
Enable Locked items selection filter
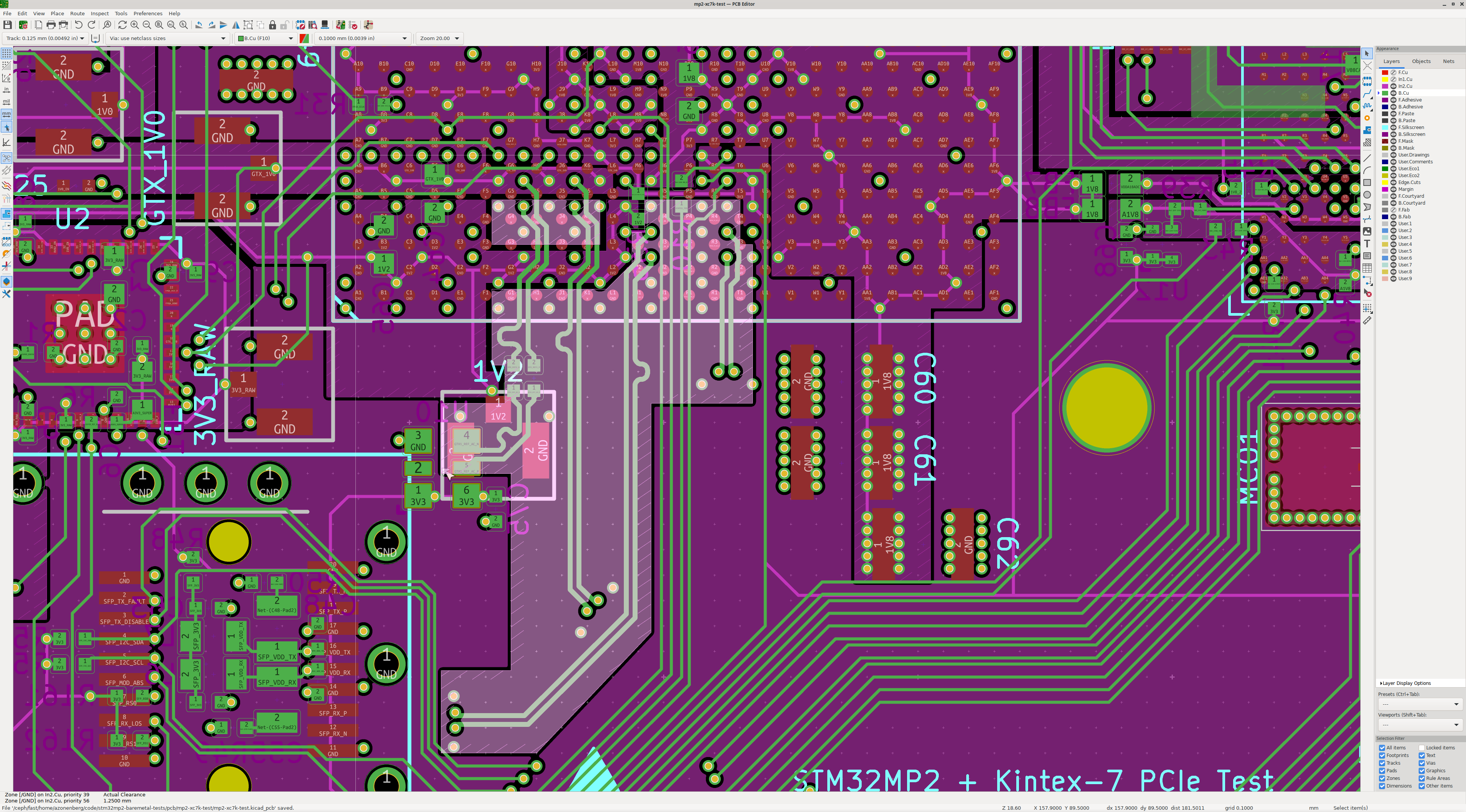click(1422, 748)
